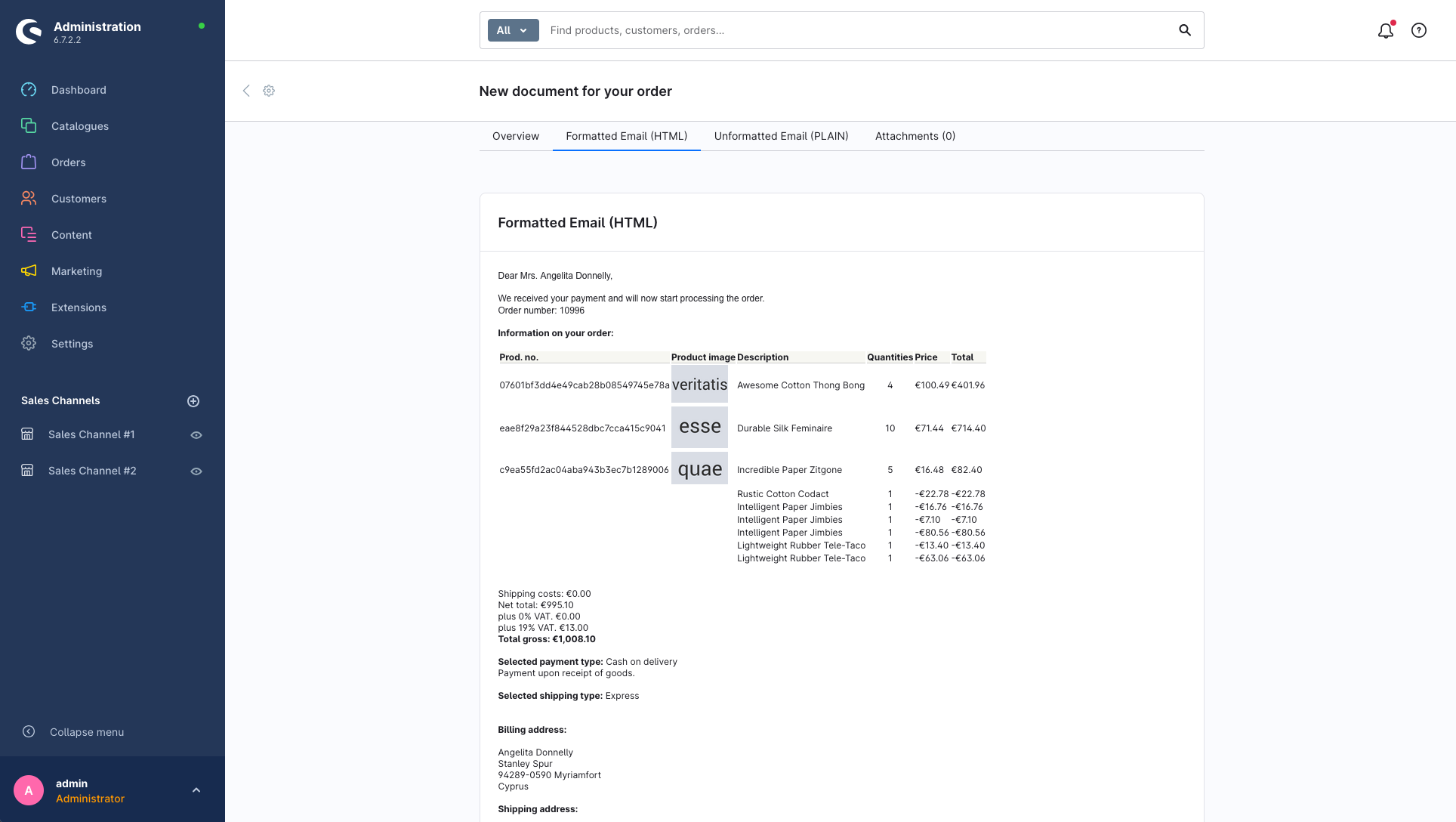Click the help question mark icon
Image resolution: width=1456 pixels, height=822 pixels.
point(1418,30)
